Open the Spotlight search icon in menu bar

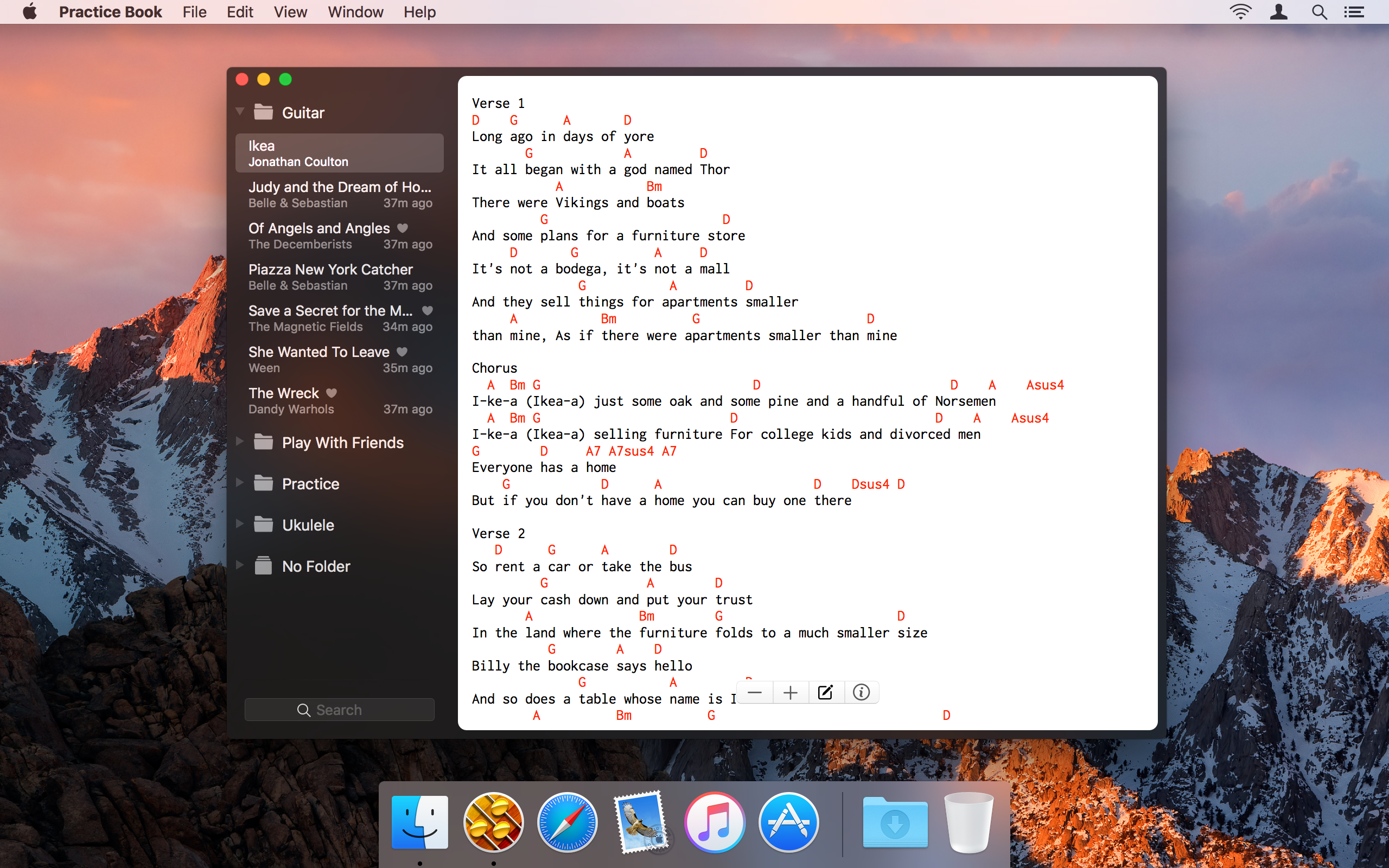1319,12
